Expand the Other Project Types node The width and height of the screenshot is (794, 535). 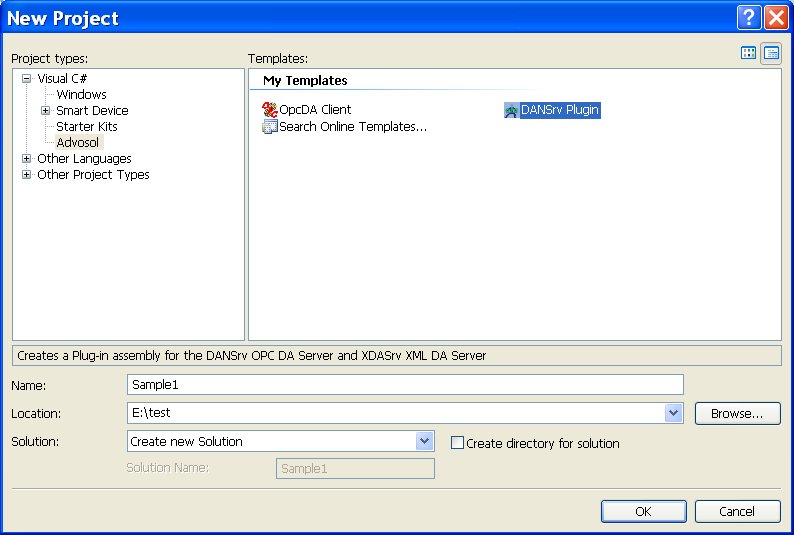click(x=26, y=175)
